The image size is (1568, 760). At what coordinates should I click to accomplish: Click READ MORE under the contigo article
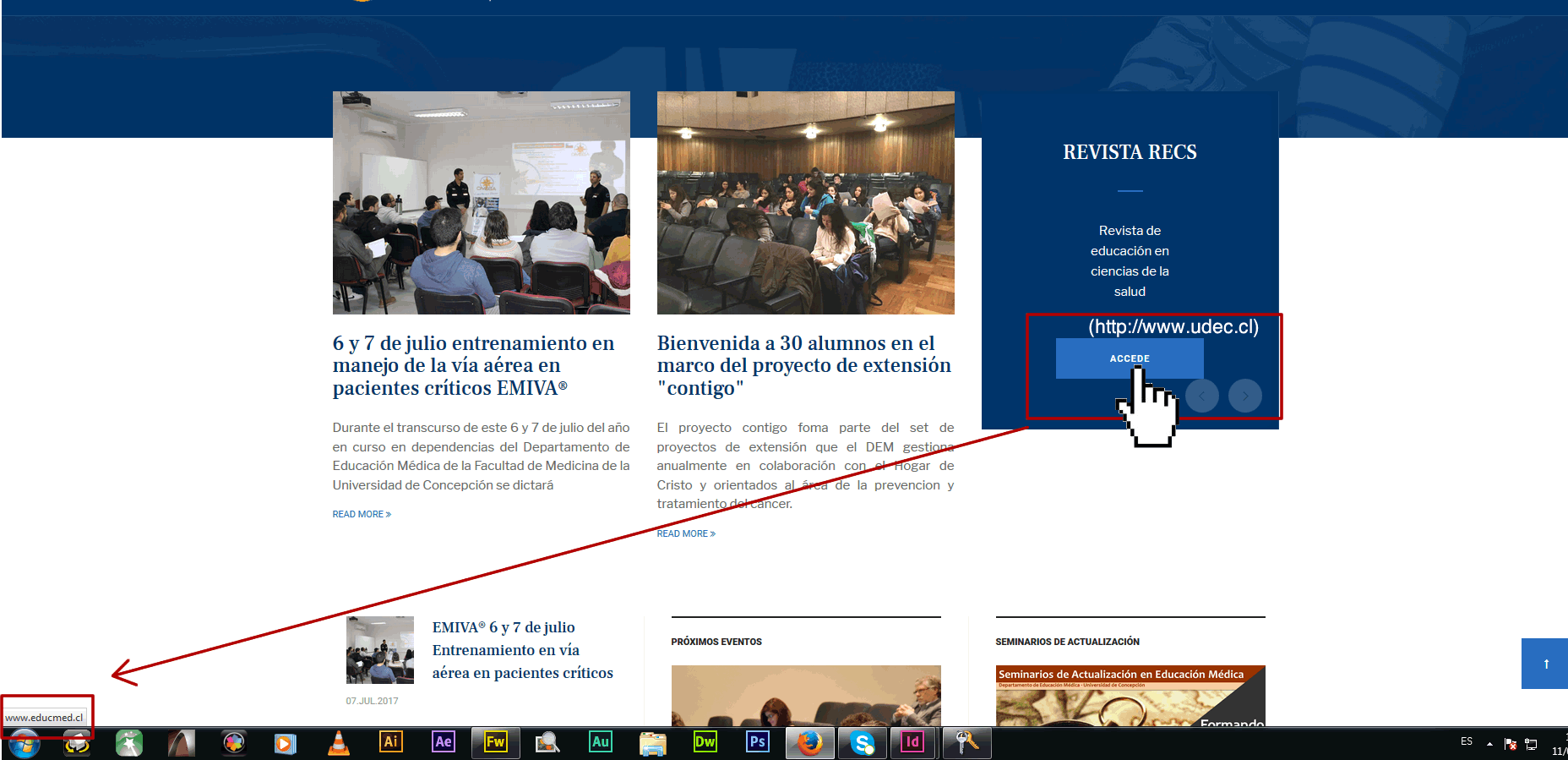[686, 533]
